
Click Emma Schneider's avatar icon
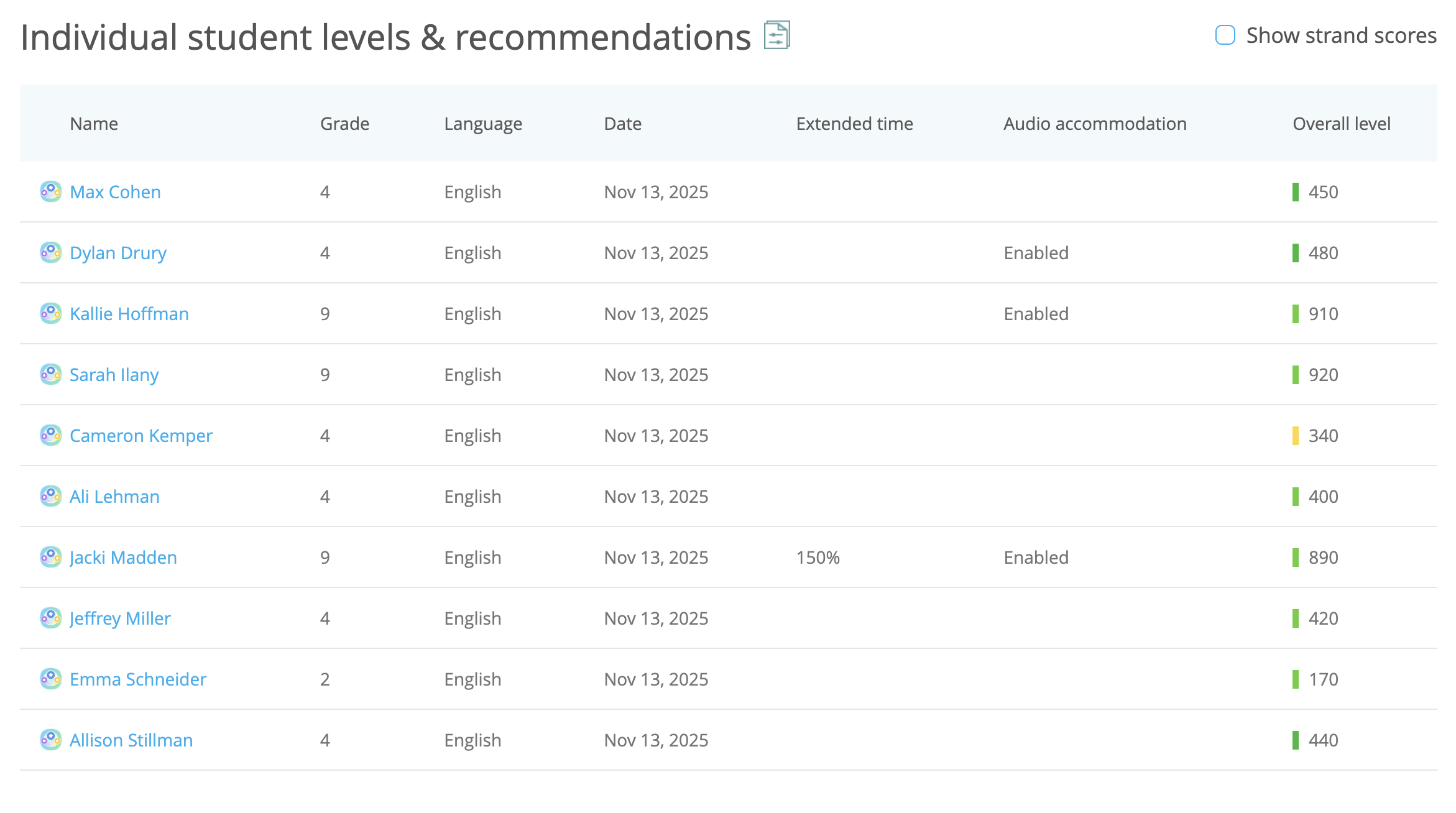50,679
